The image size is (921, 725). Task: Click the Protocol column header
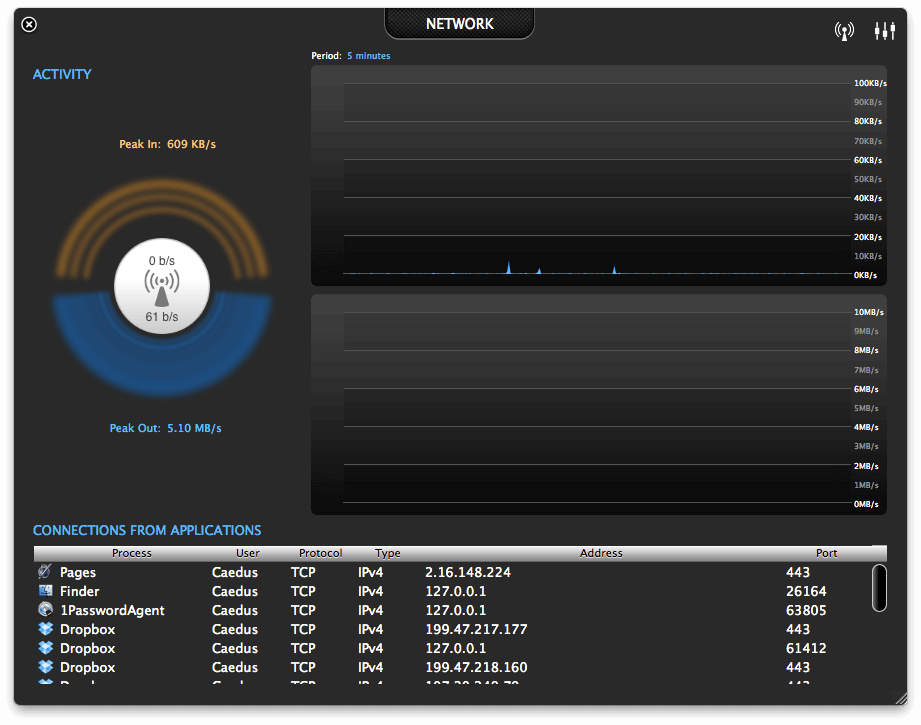click(320, 553)
